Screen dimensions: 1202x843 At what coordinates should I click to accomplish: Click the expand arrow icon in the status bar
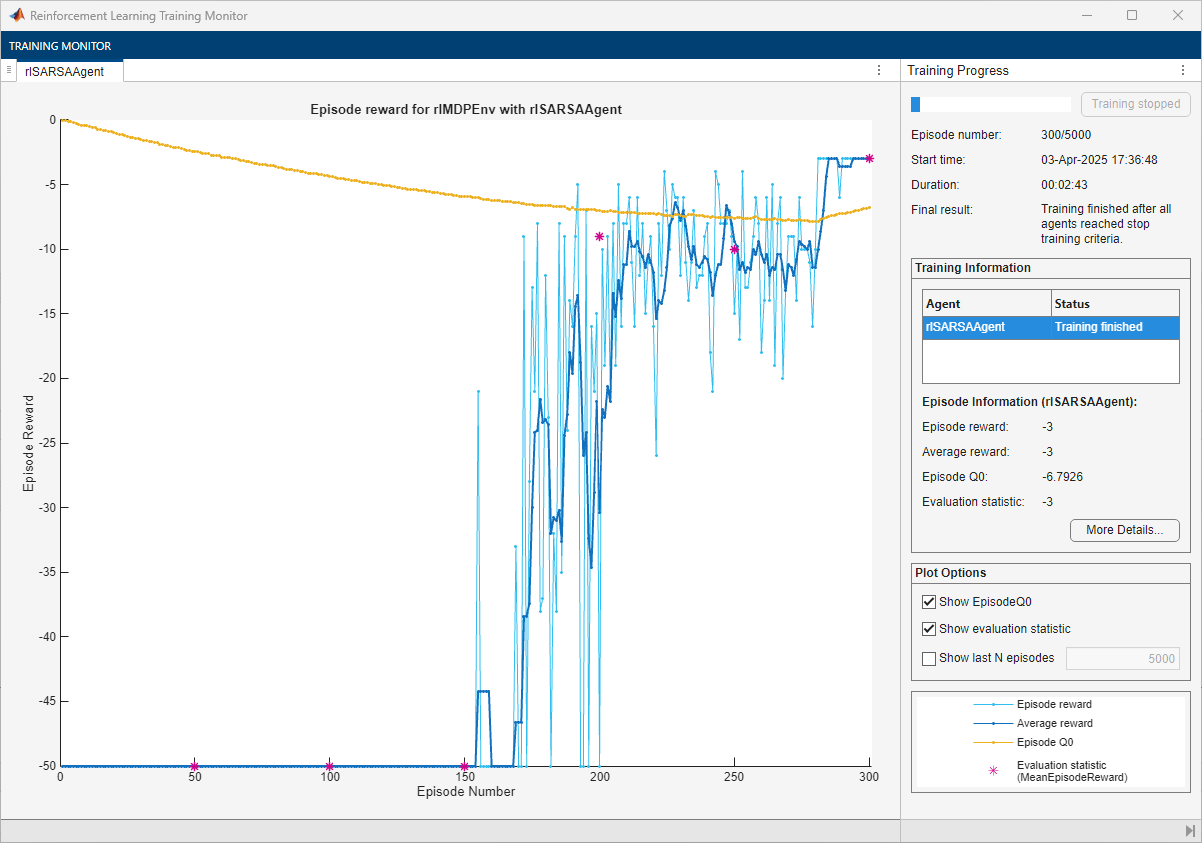pos(1189,831)
